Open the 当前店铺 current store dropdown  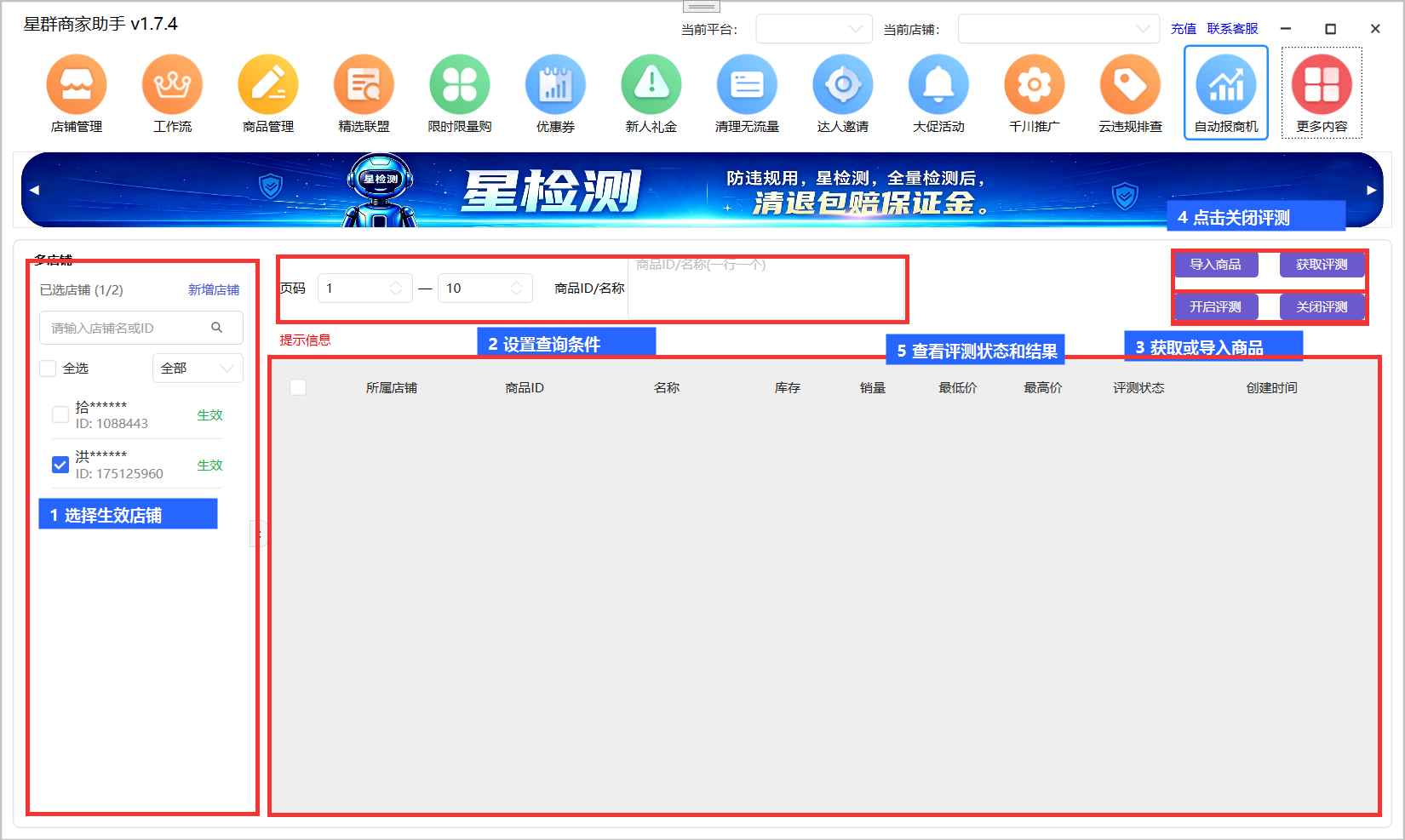coord(1058,29)
